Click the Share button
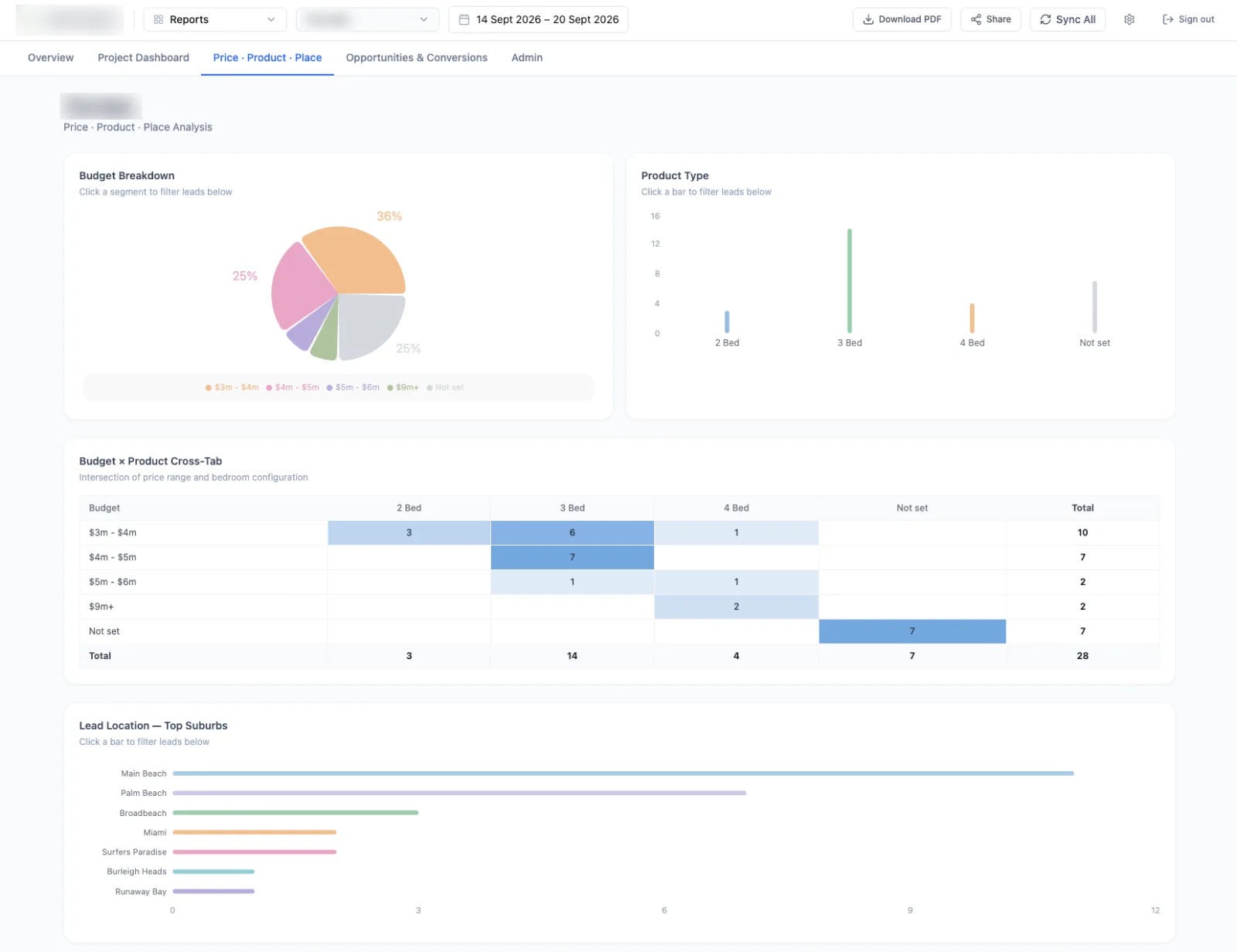Image resolution: width=1237 pixels, height=952 pixels. pyautogui.click(x=990, y=19)
